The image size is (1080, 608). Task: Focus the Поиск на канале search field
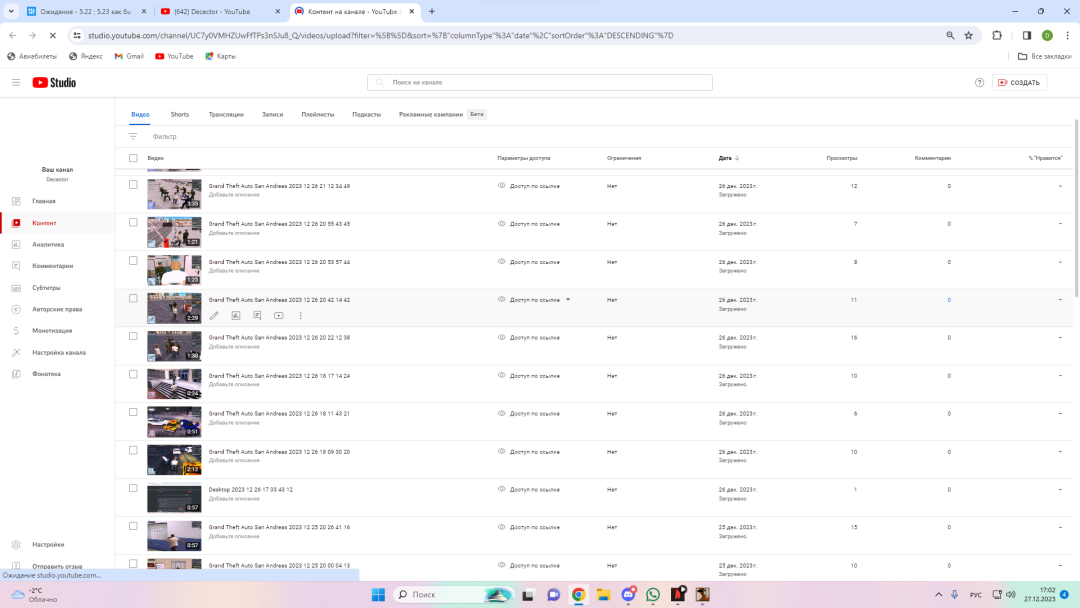pos(539,82)
